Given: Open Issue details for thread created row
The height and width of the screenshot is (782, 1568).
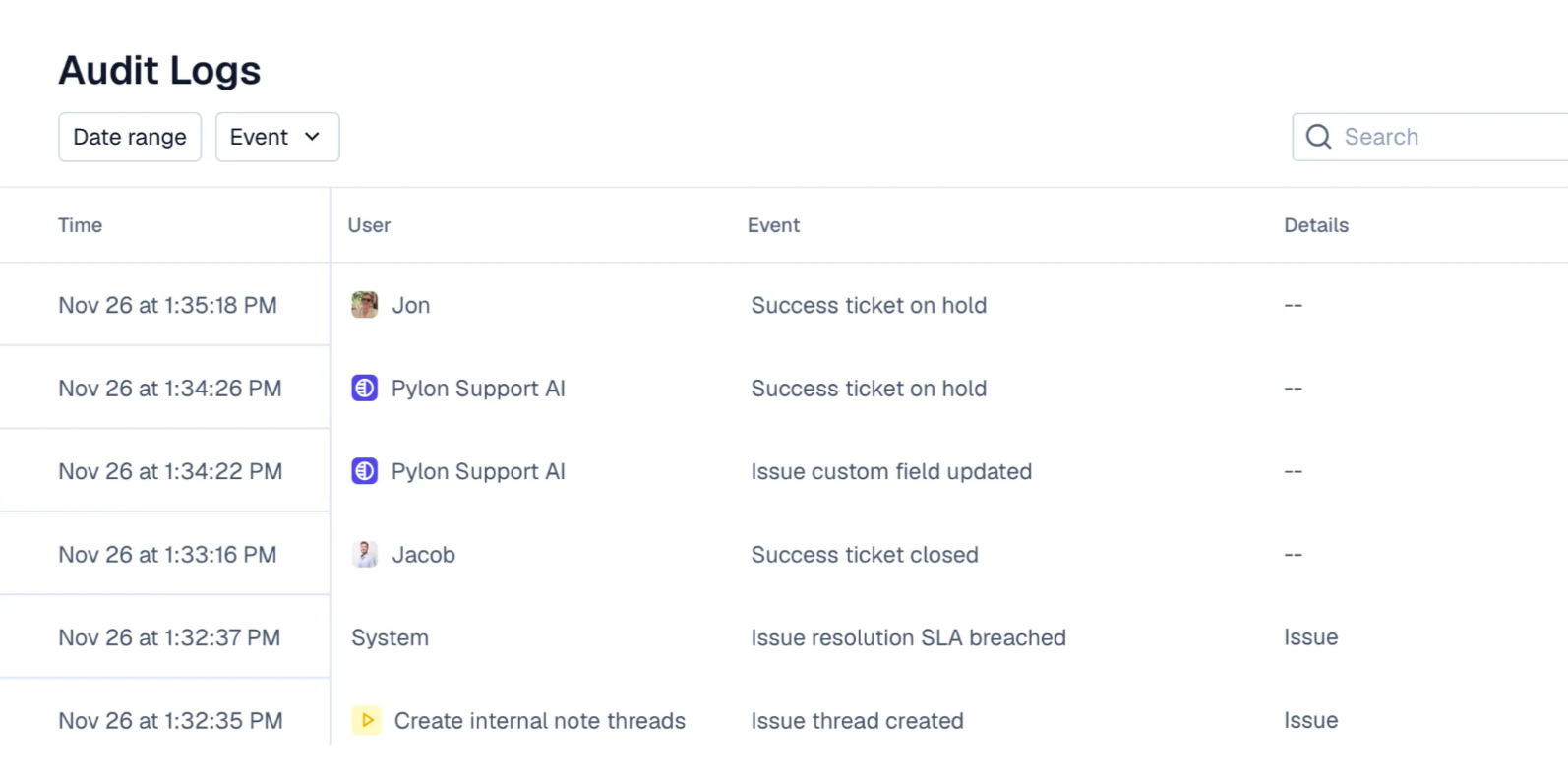Looking at the screenshot, I should [x=1310, y=721].
